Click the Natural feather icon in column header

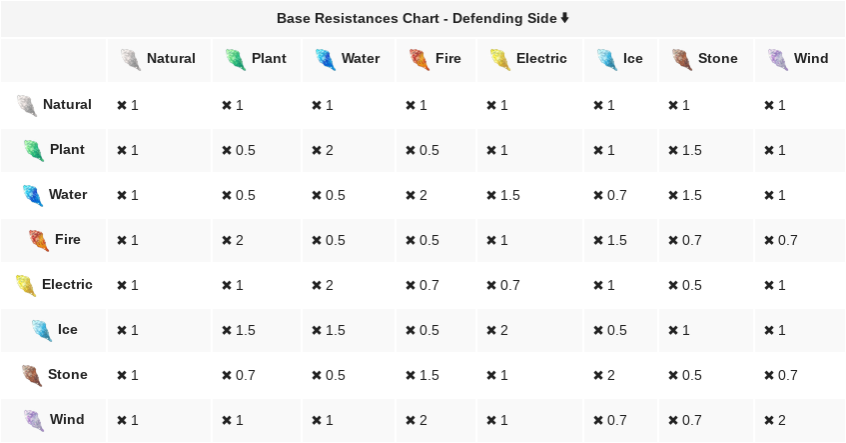point(130,59)
